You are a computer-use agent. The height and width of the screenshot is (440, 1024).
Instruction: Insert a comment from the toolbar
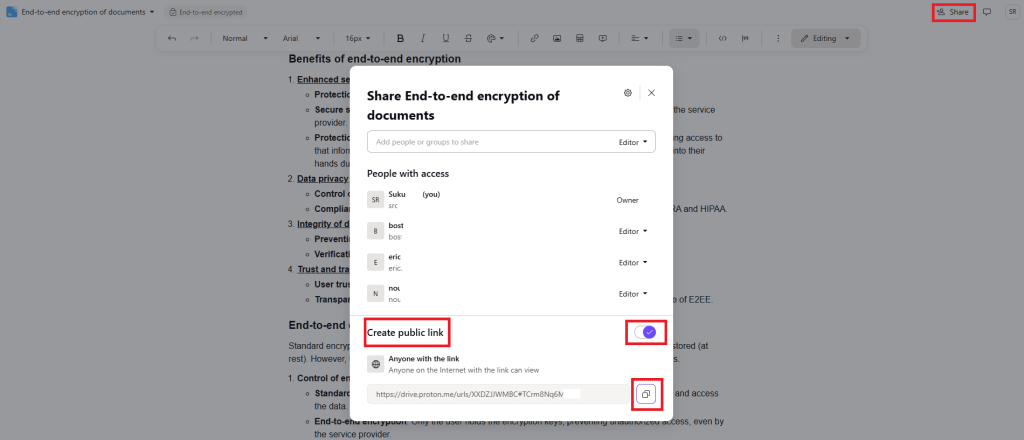pos(603,39)
